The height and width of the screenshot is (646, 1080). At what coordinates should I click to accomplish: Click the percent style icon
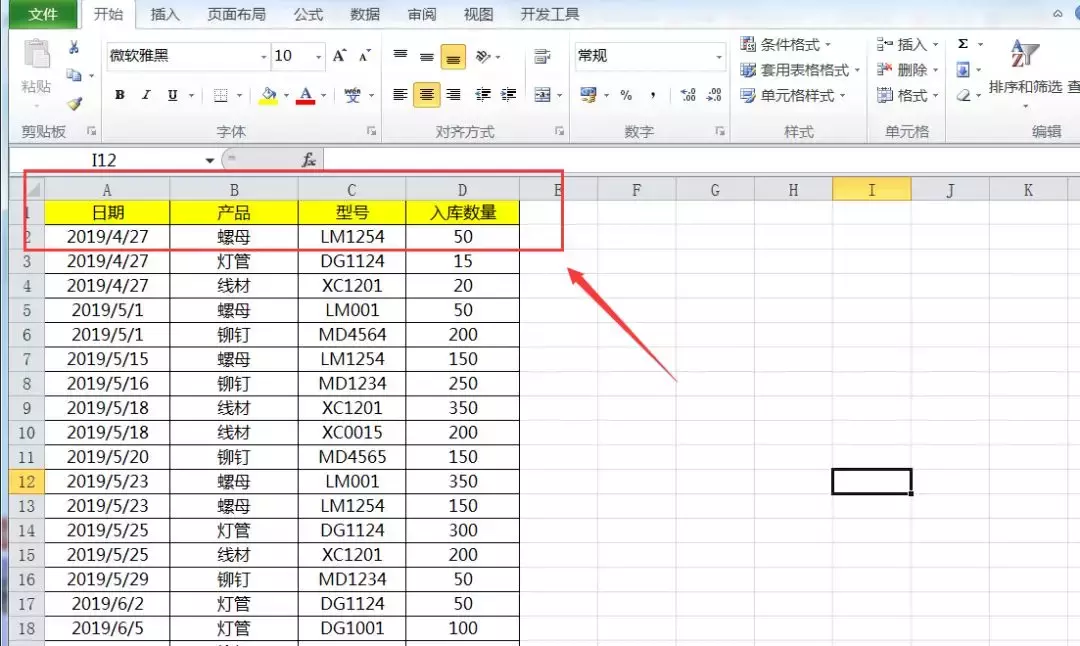[x=626, y=92]
